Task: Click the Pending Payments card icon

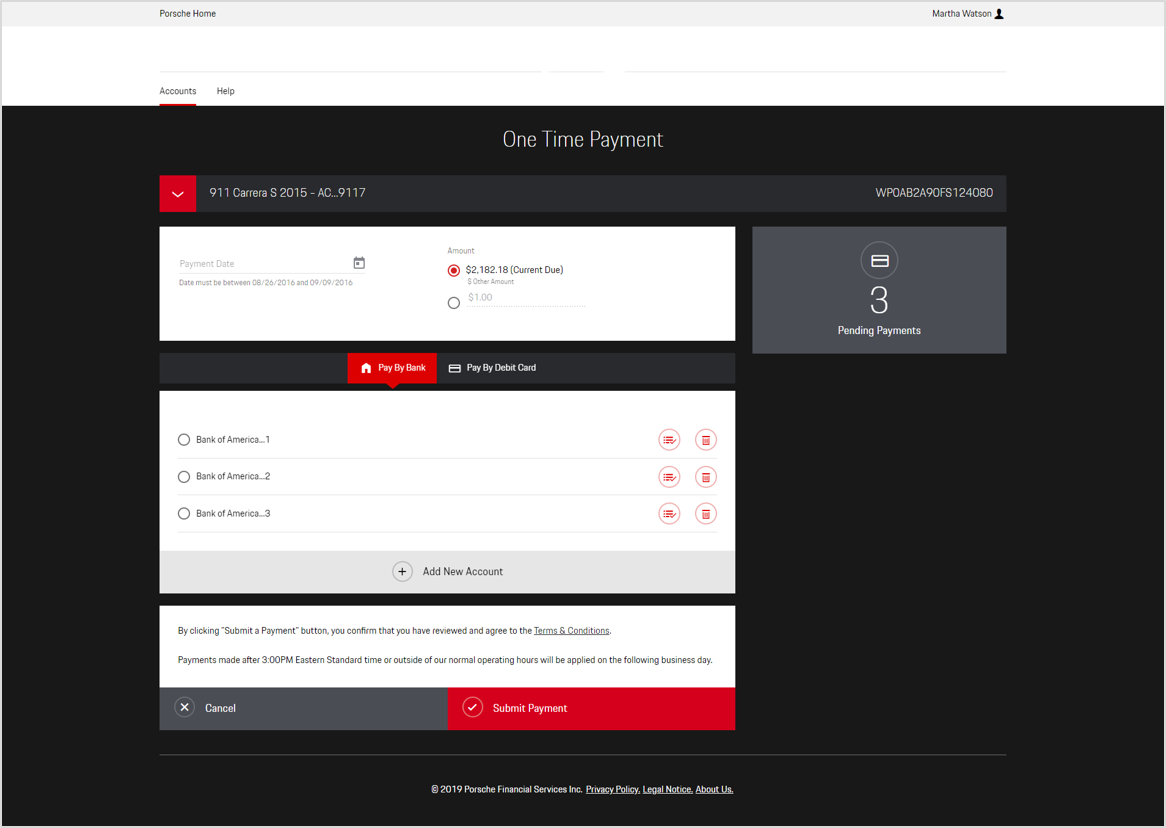Action: pyautogui.click(x=879, y=261)
